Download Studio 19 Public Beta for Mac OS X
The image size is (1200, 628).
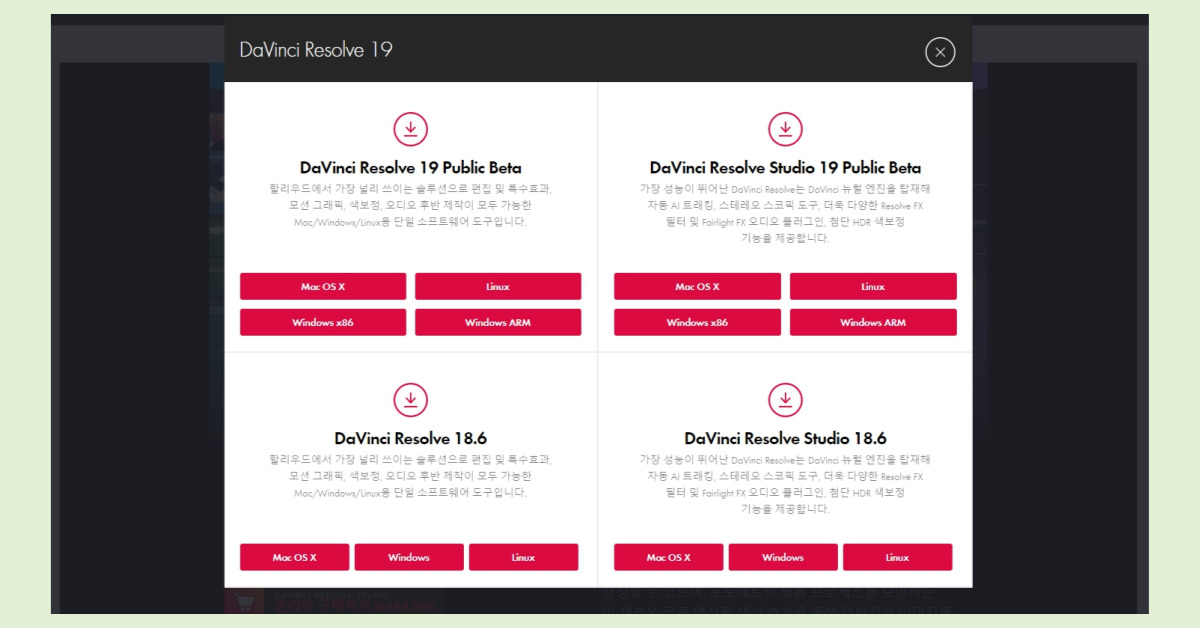click(x=697, y=286)
